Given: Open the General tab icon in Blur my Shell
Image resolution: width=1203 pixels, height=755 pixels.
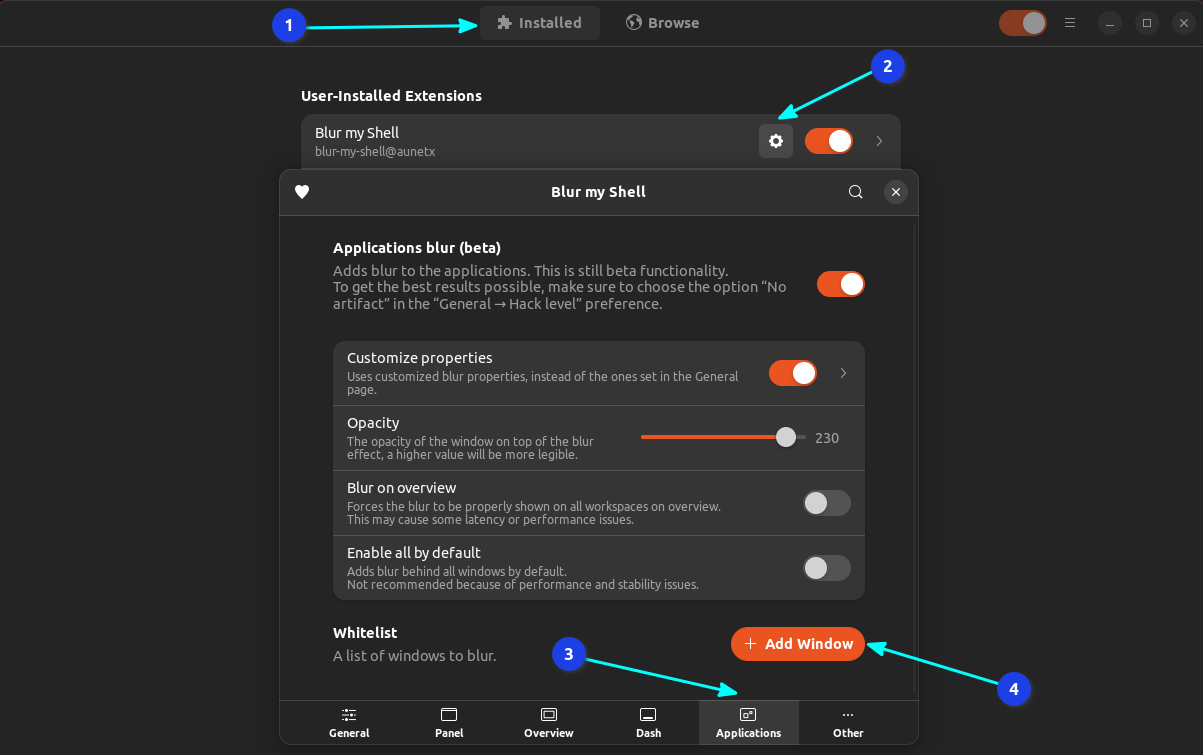Looking at the screenshot, I should 348,716.
